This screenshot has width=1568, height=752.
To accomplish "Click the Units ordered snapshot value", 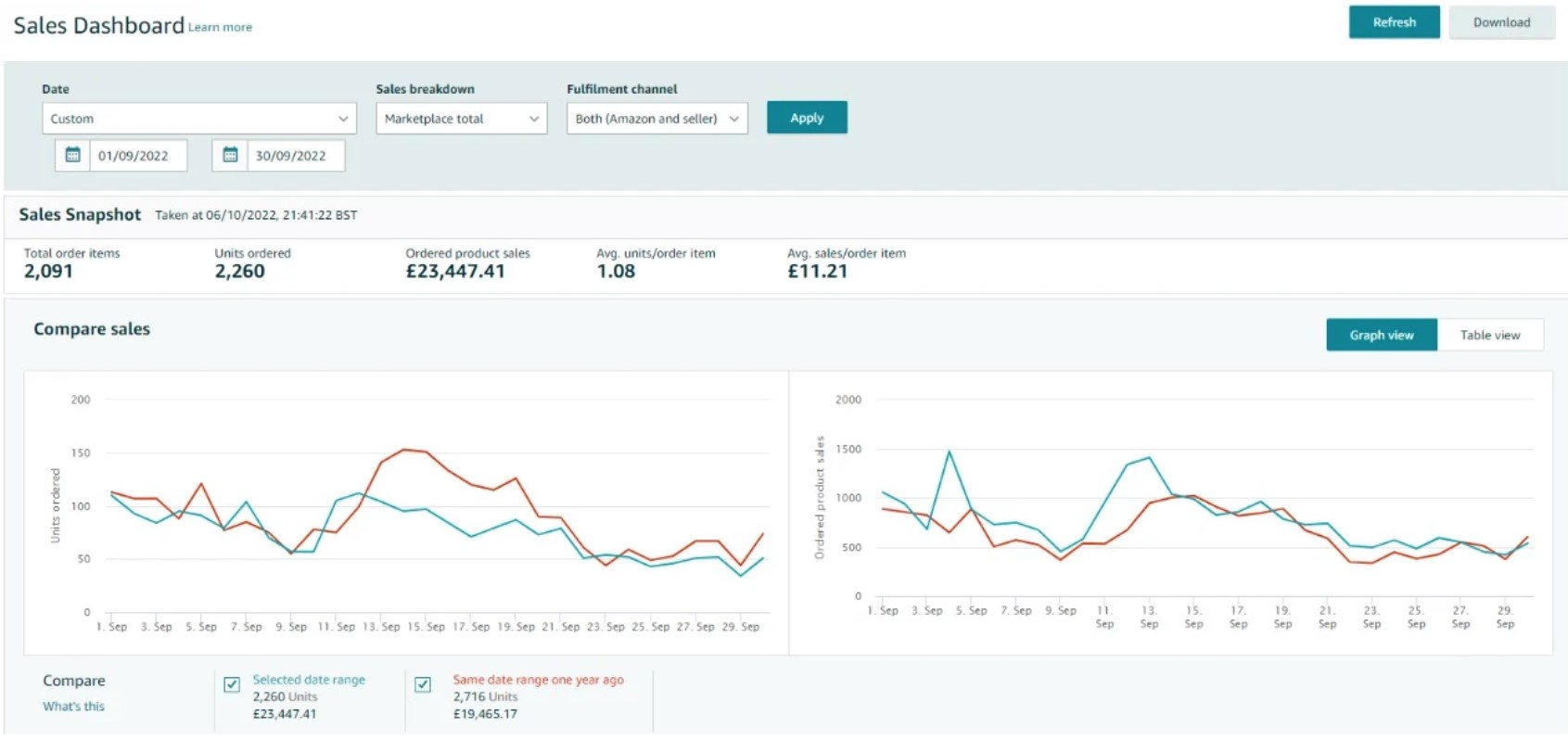I will click(239, 272).
